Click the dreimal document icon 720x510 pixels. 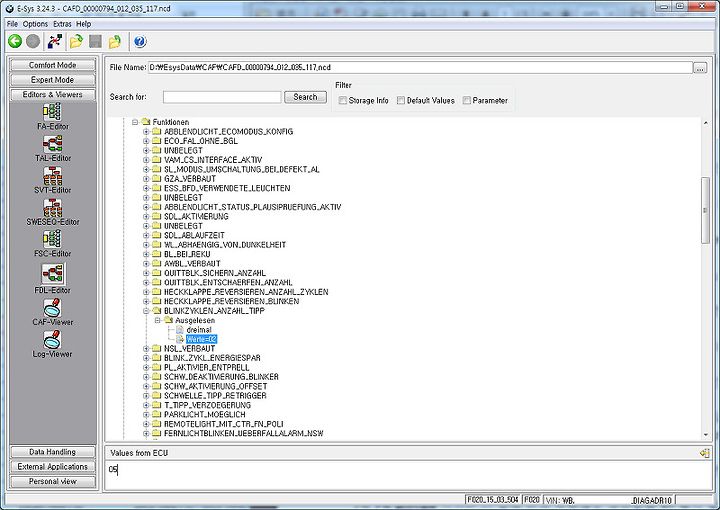(180, 330)
